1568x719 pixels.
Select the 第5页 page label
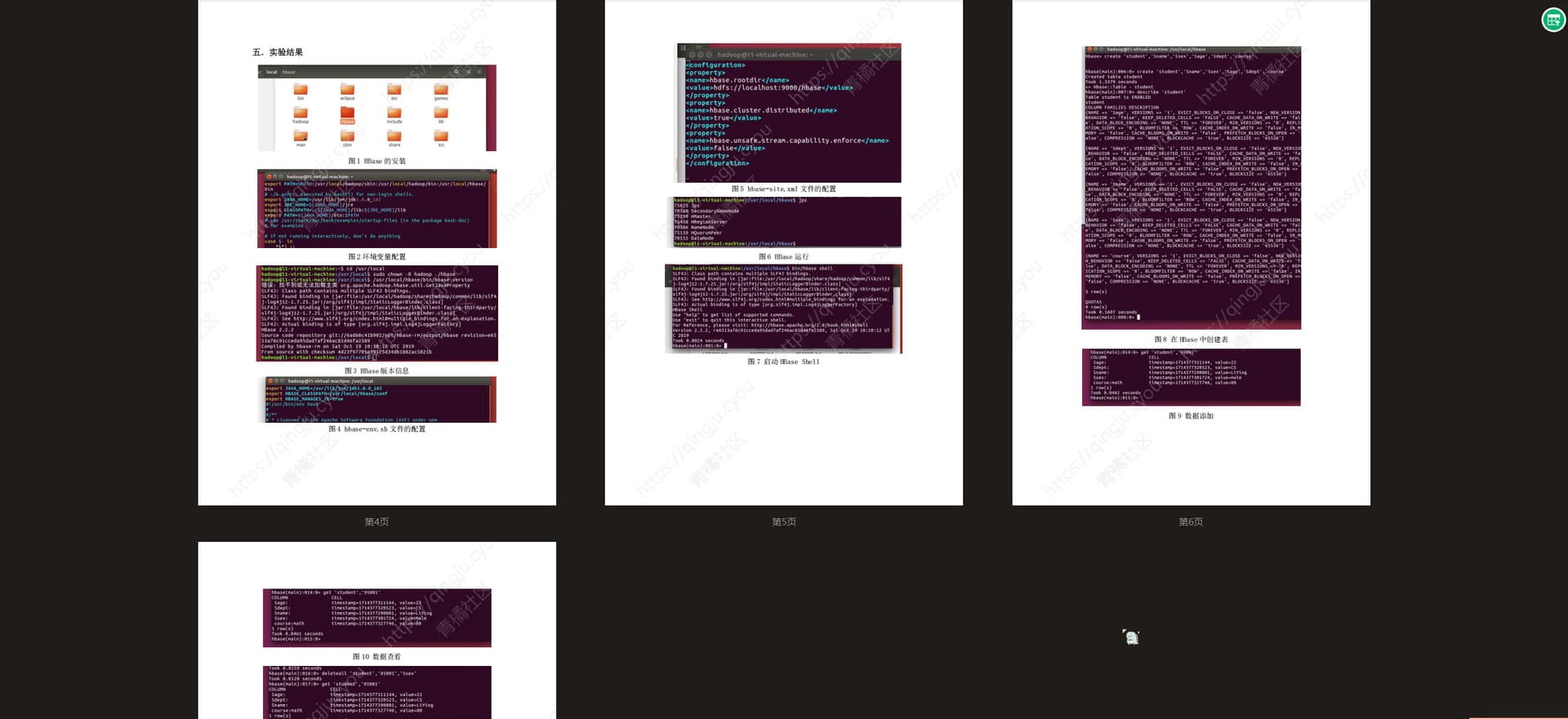784,521
